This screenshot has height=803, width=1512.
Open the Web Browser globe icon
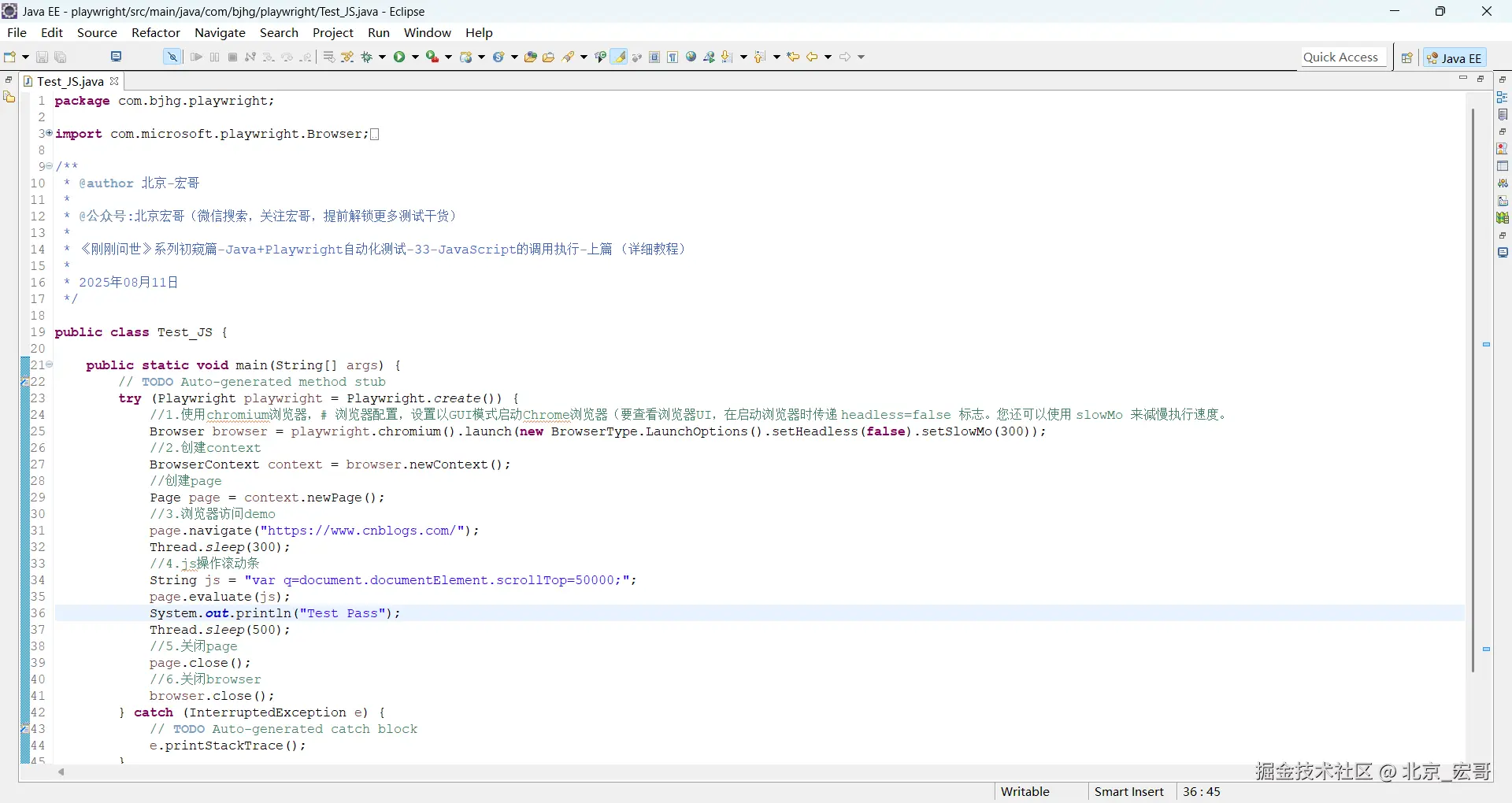tap(691, 57)
